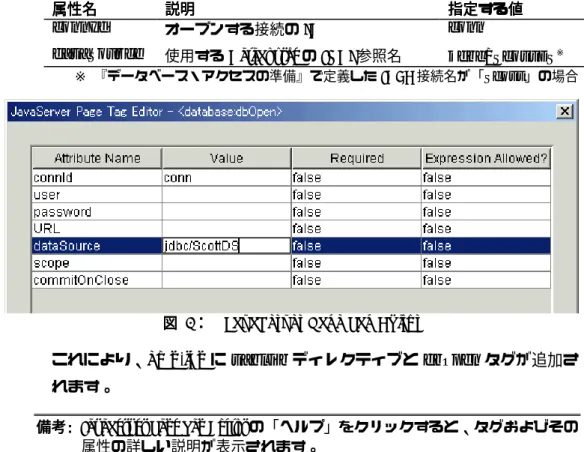Close the JavaServer Page Tag Editor dialog
The image size is (584, 452).
[564, 111]
